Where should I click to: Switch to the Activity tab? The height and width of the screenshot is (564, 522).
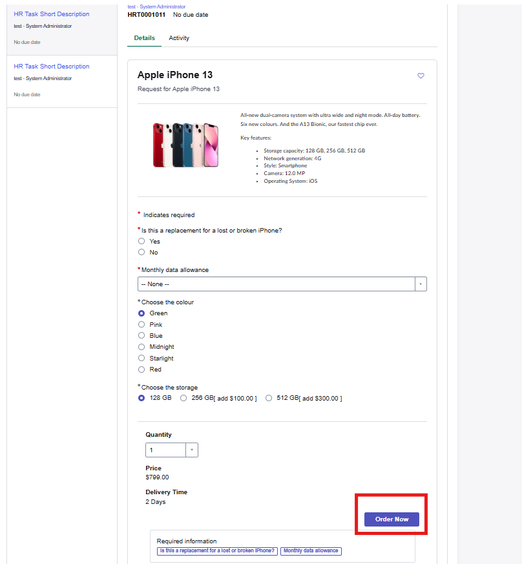179,38
